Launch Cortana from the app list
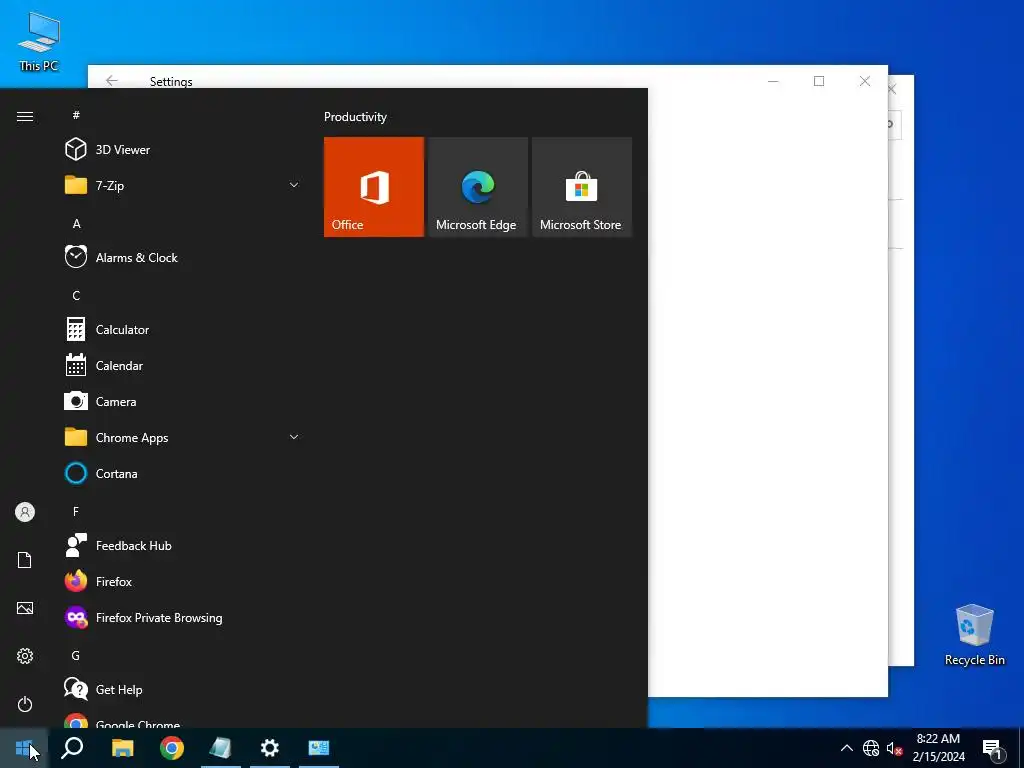 (x=183, y=473)
